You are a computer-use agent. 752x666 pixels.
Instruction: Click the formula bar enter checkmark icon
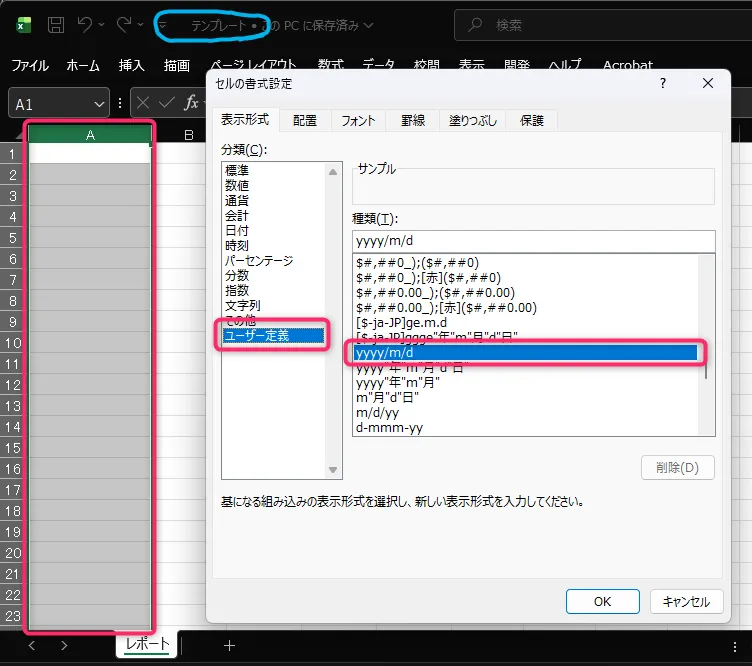[x=167, y=103]
